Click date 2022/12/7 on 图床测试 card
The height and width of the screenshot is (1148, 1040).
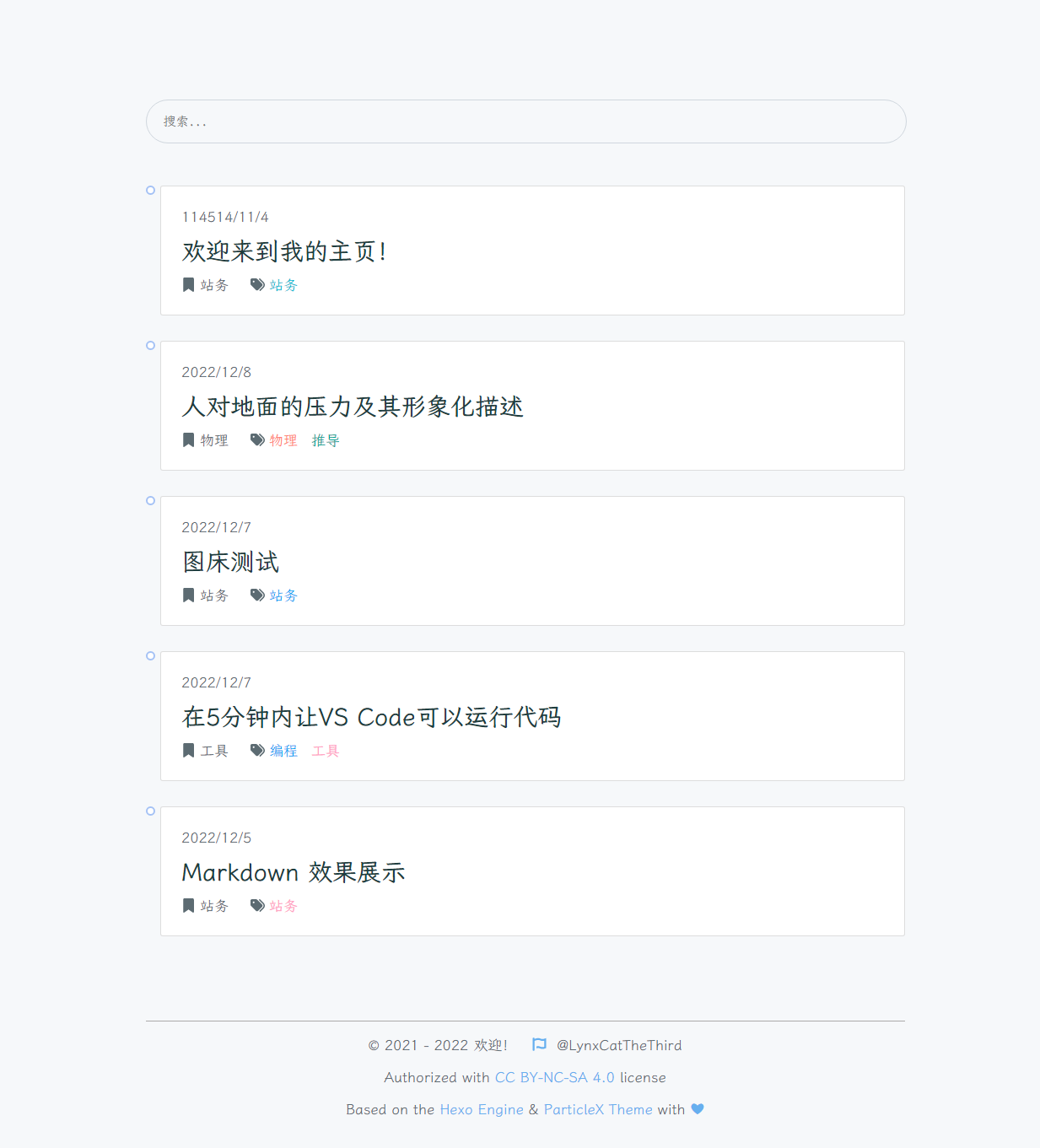(217, 527)
